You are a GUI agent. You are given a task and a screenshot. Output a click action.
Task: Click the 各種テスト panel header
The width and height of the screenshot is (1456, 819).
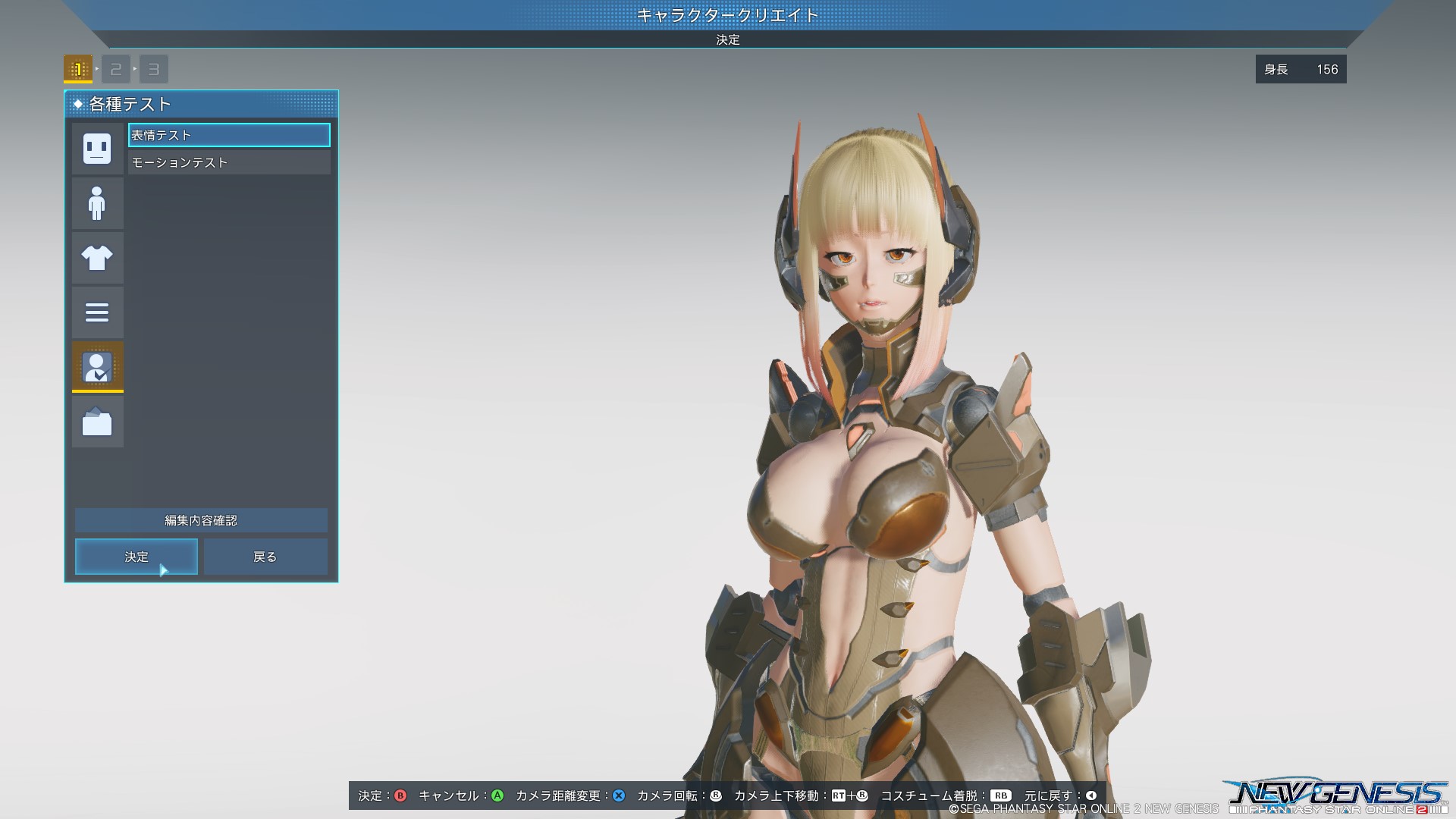(201, 104)
